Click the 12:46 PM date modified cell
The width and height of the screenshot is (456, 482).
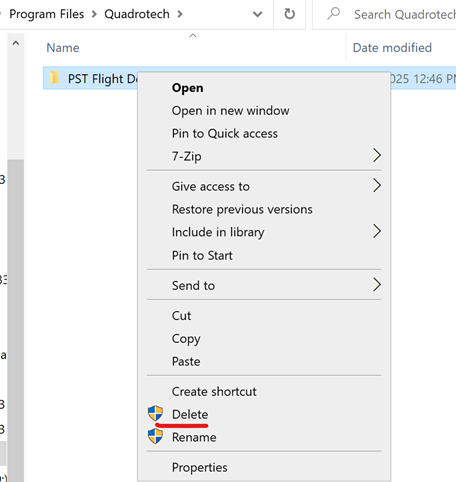point(423,79)
